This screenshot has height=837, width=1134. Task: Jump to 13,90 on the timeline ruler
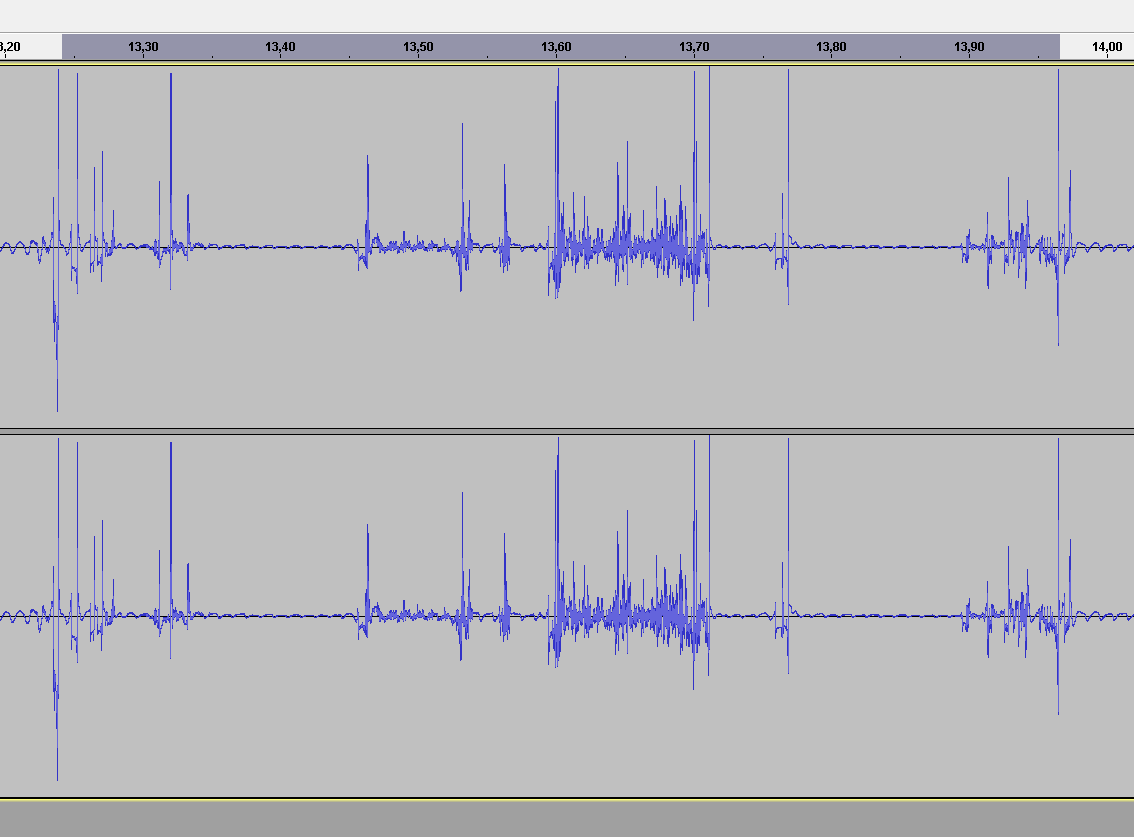coord(969,47)
